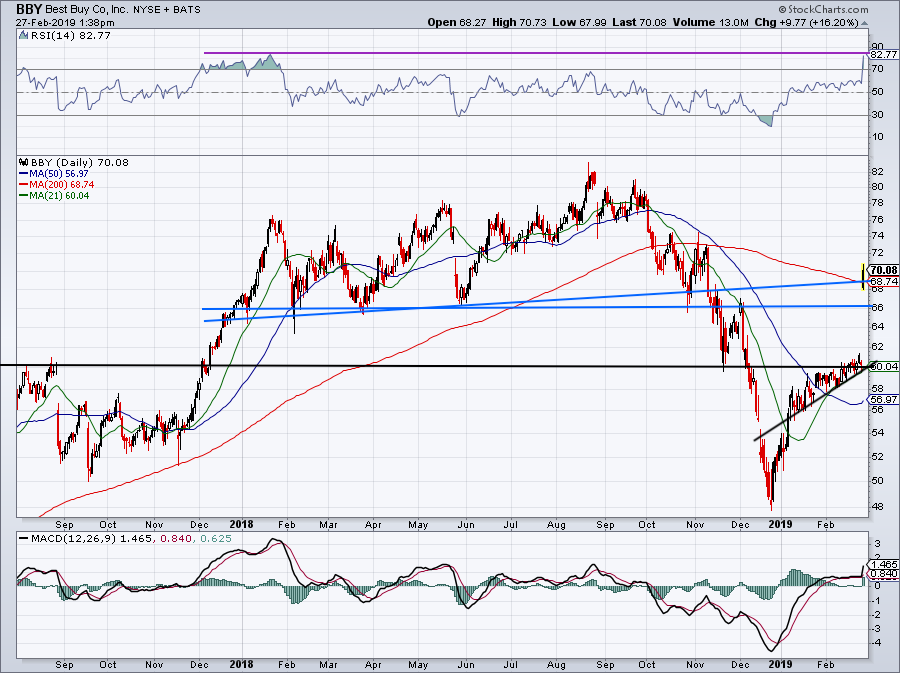The width and height of the screenshot is (900, 673).
Task: Click the 56.97 MA(50) tag on price axis
Action: point(884,399)
